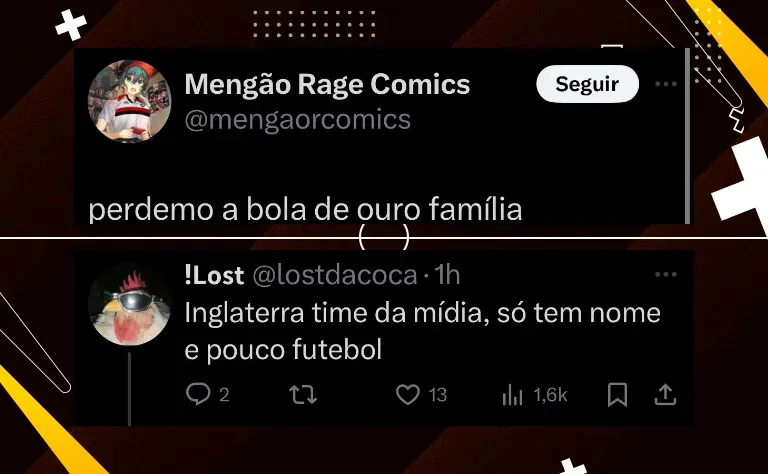Image resolution: width=768 pixels, height=474 pixels.
Task: Click the reply text about Inglaterra time da mídia
Action: pos(422,331)
